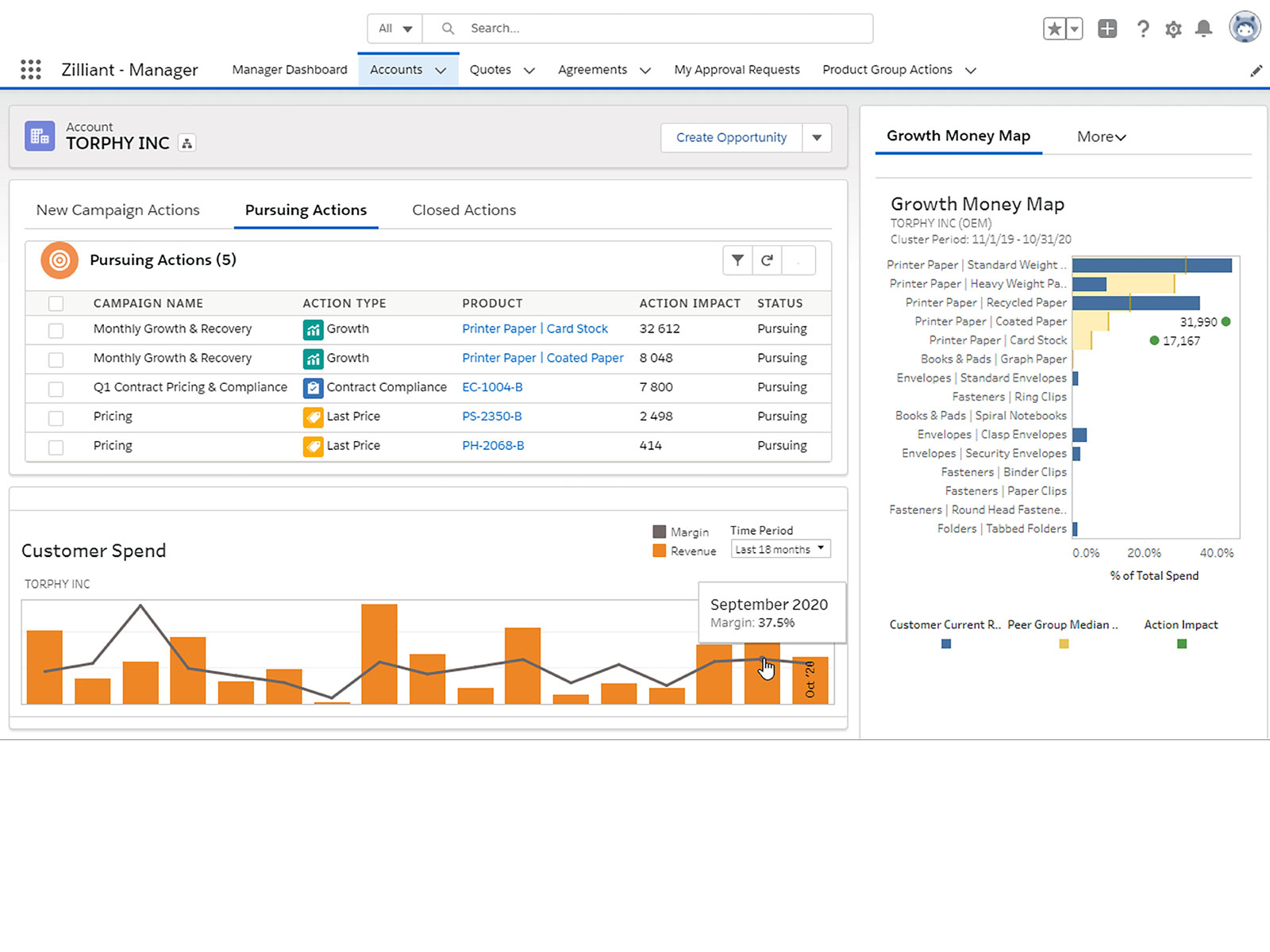Click the Printer Paper Standard Weight blue bar
This screenshot has height=952, width=1270.
pos(1152,266)
